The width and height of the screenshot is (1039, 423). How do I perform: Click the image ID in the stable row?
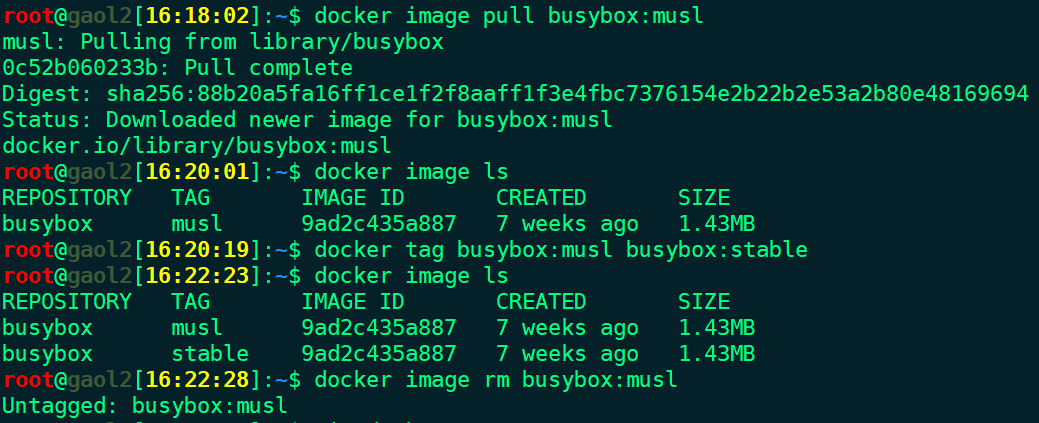[379, 354]
